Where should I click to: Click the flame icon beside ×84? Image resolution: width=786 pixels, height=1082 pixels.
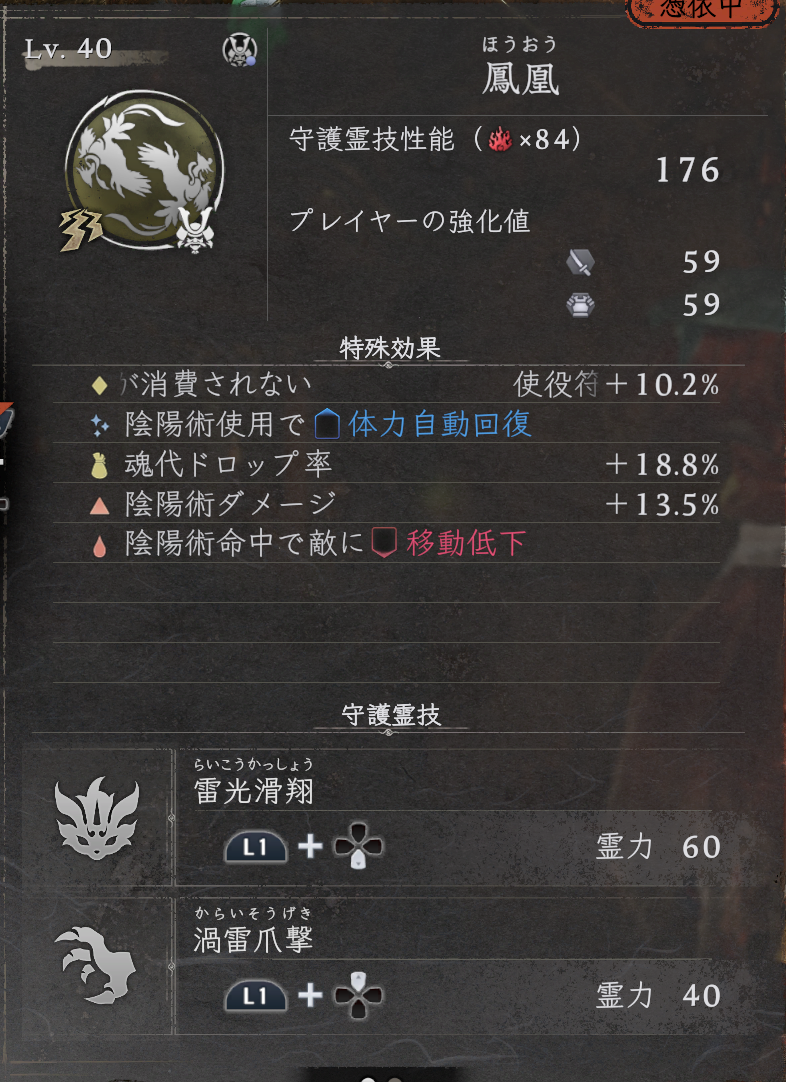[500, 140]
